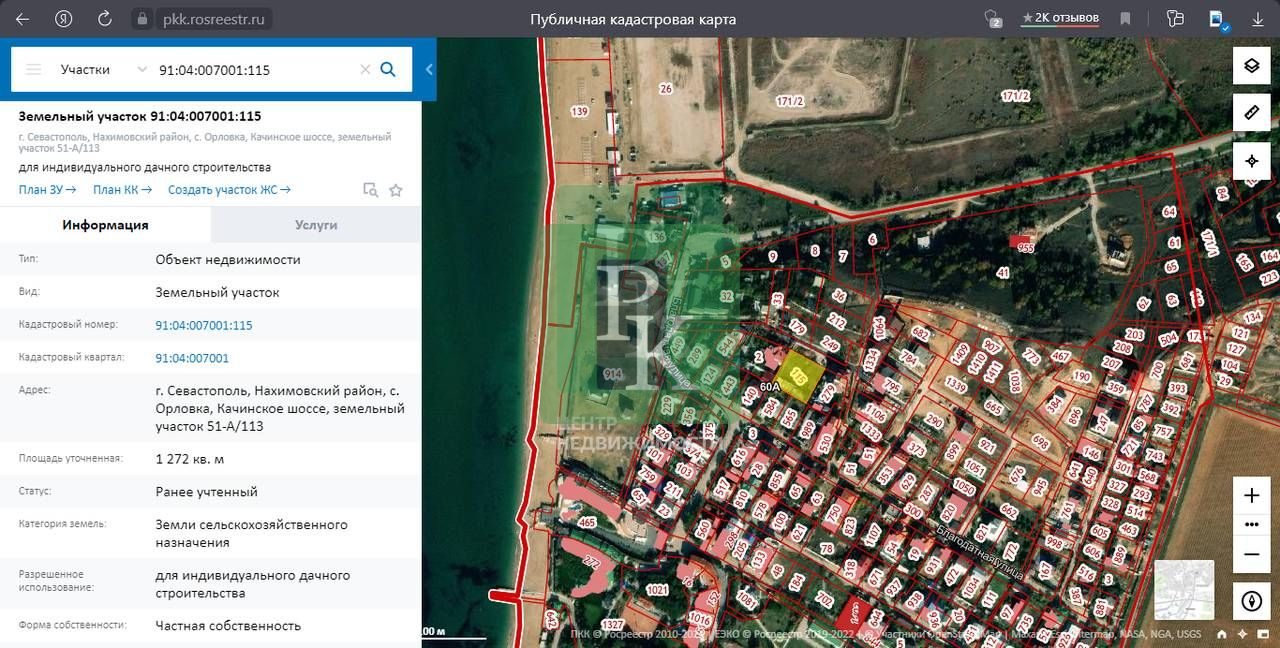1280x648 pixels.
Task: Click the parcel title heading 91:04:007001:115
Action: click(140, 116)
